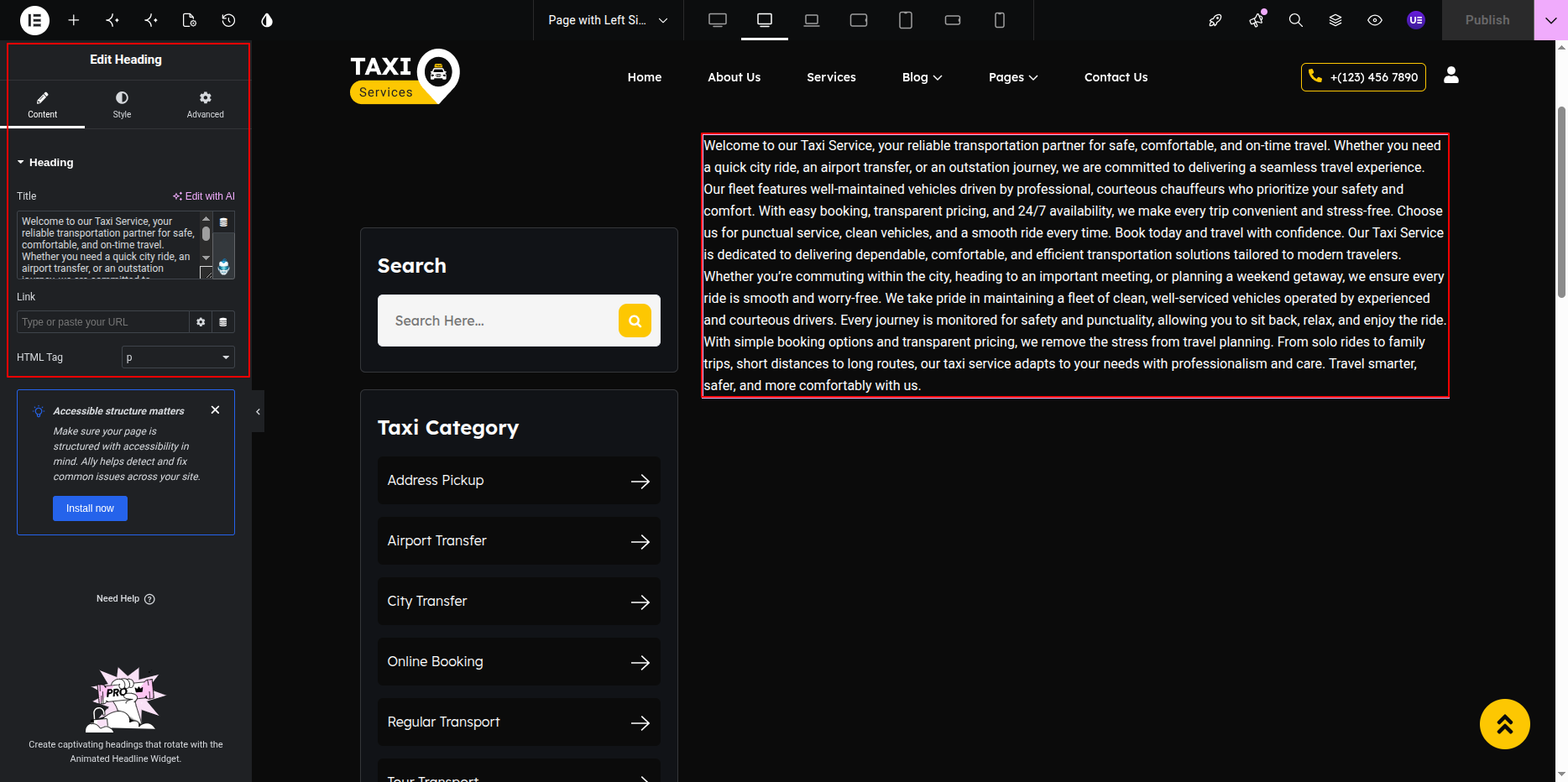
Task: Switch to the Advanced tab
Action: tap(206, 105)
